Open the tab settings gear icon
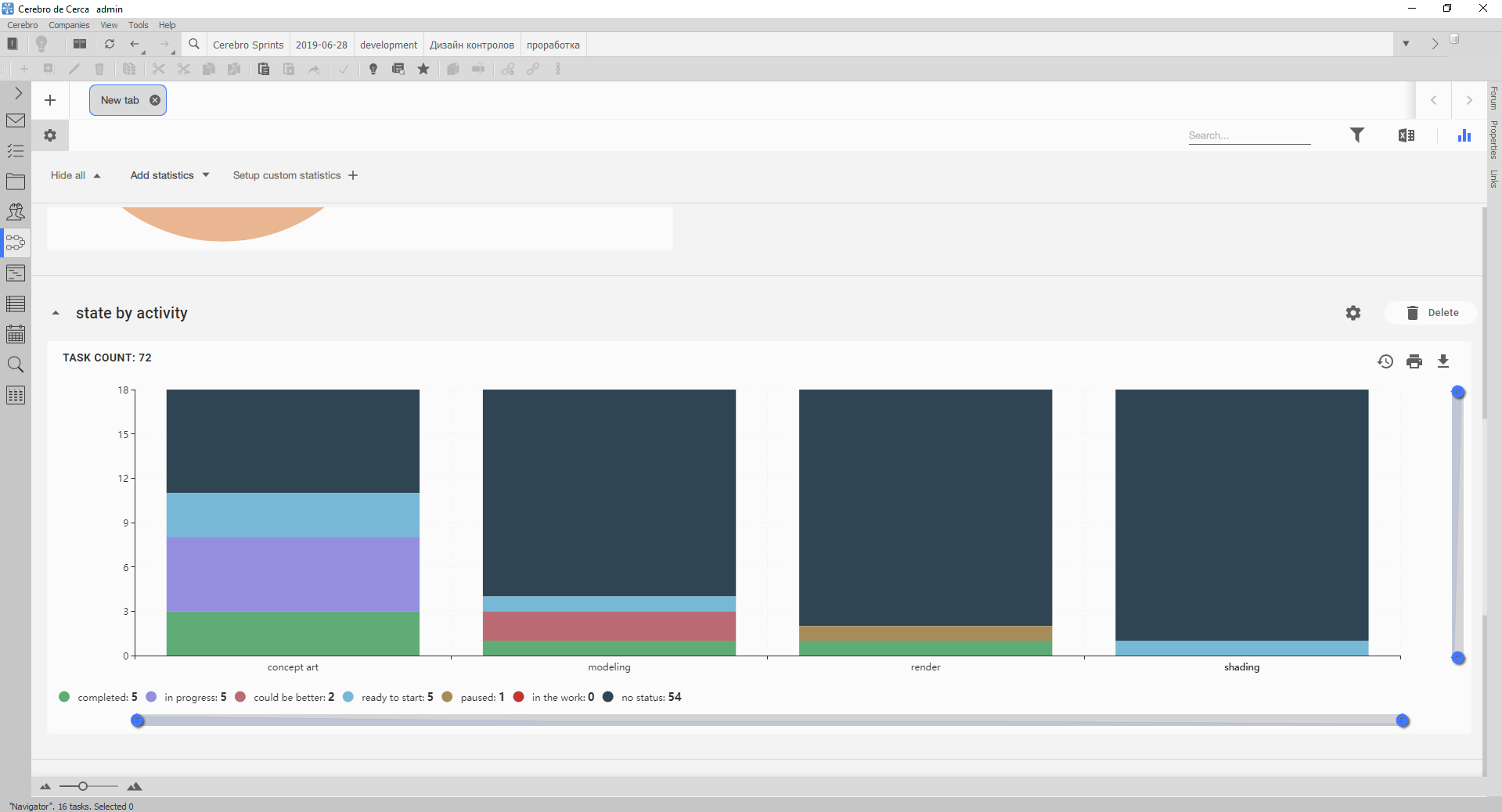This screenshot has width=1502, height=812. pos(50,135)
